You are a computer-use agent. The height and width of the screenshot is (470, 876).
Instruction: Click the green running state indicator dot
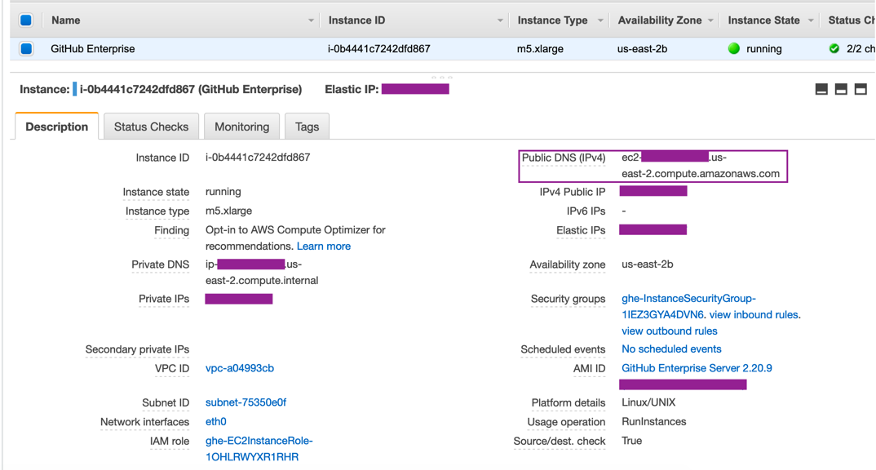tap(734, 49)
